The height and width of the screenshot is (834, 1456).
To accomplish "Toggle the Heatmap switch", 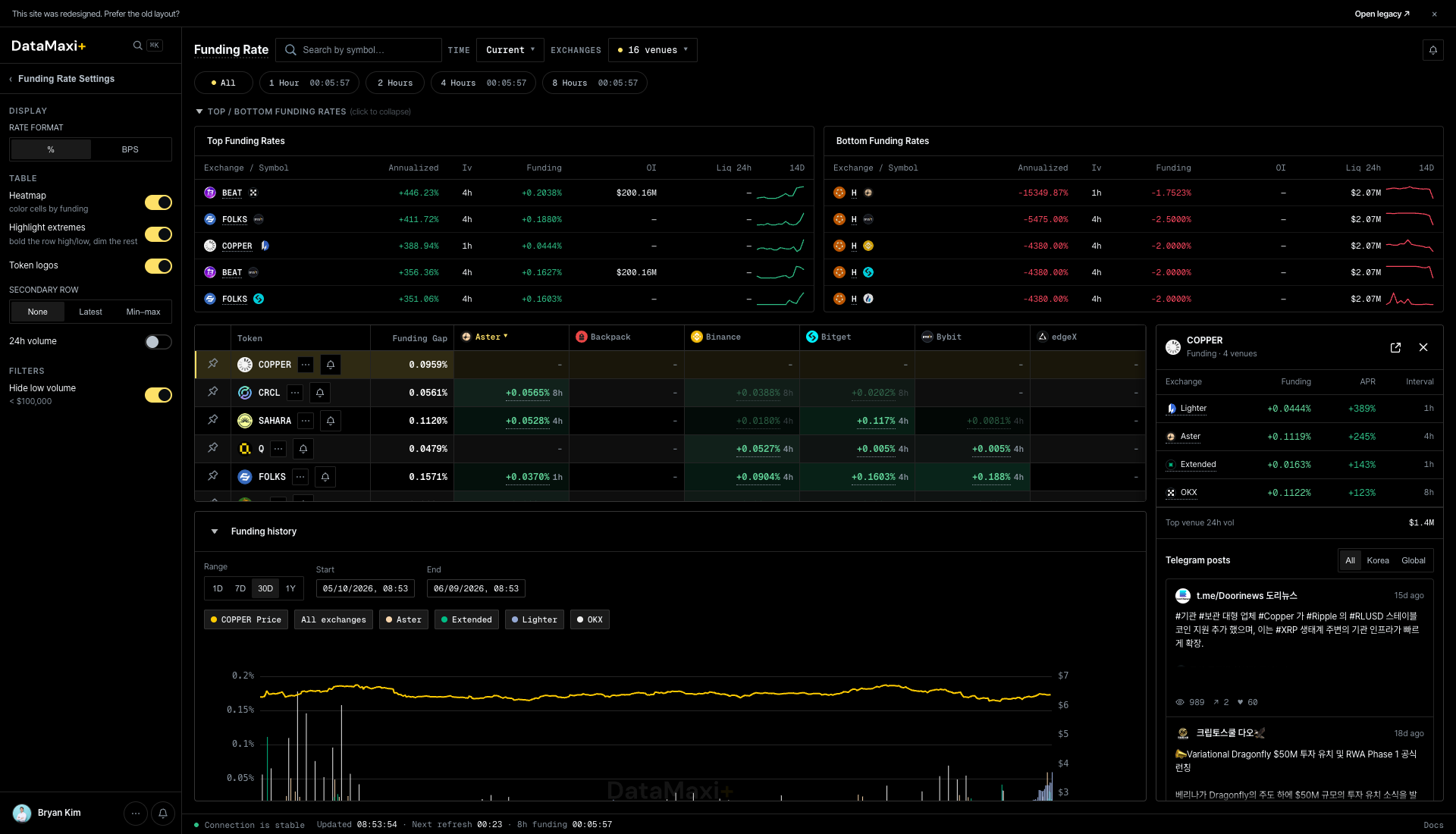I will click(x=158, y=202).
